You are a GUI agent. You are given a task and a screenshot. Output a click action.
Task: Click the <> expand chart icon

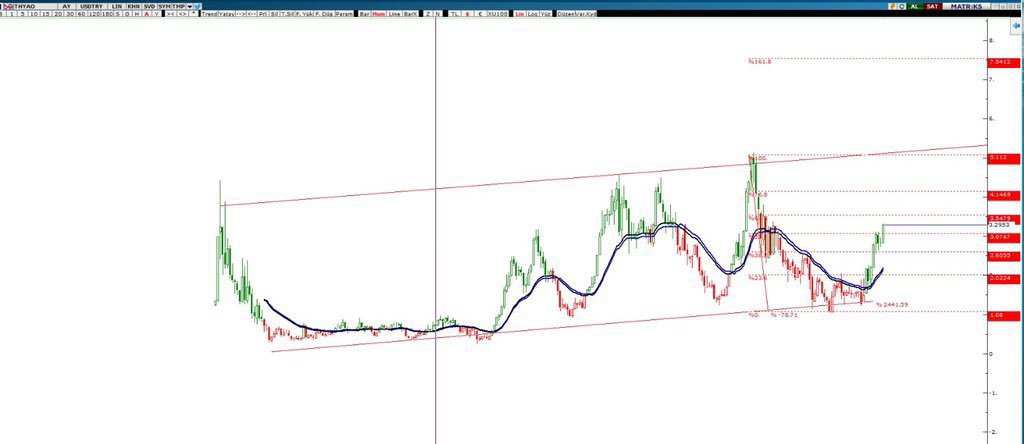182,14
